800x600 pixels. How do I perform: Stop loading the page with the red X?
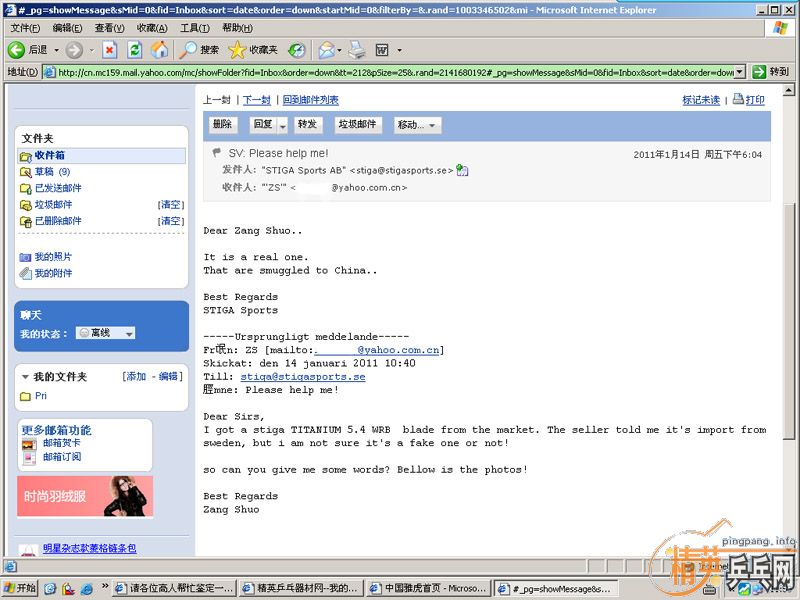[x=109, y=49]
